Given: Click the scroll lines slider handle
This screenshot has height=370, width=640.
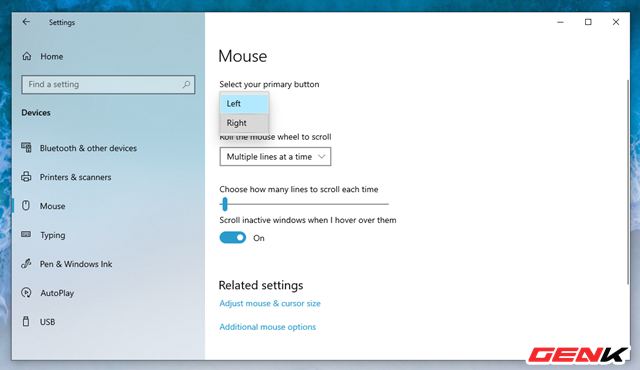Looking at the screenshot, I should tap(224, 204).
